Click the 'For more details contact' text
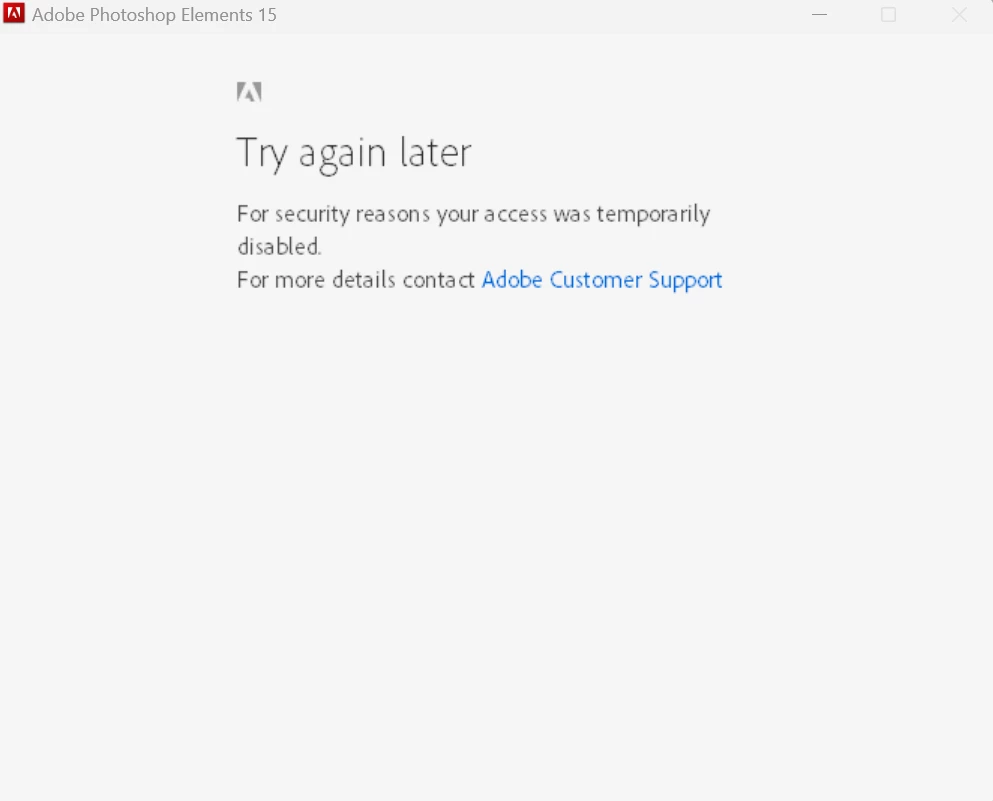Viewport: 993px width, 801px height. (355, 279)
